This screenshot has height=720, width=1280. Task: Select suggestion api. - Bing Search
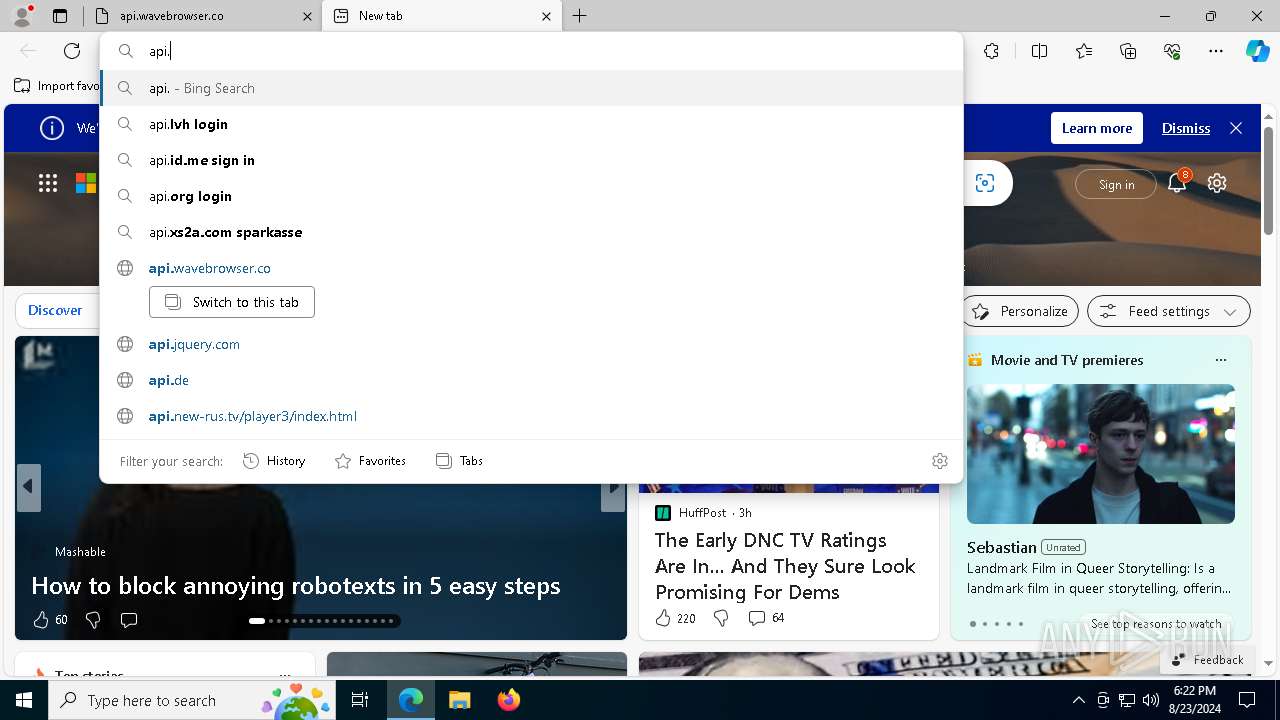531,88
